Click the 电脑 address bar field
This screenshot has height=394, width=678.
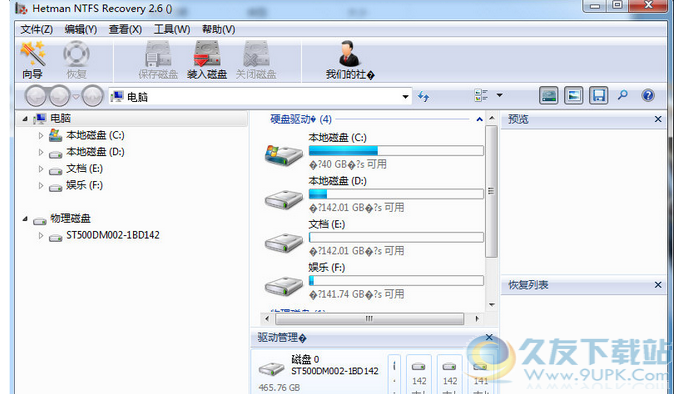click(259, 96)
